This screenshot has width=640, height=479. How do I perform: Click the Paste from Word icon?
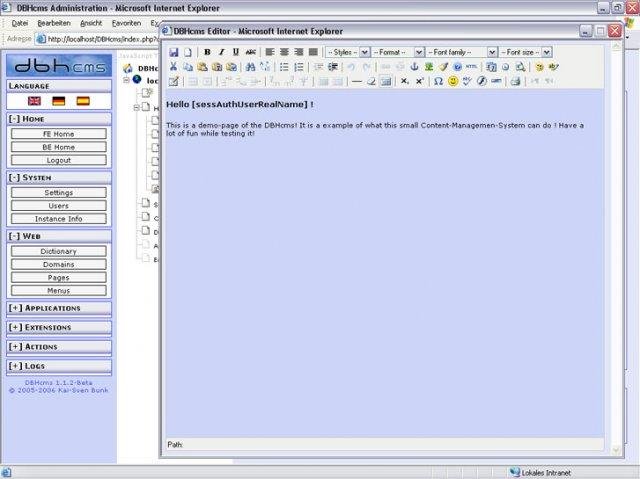pyautogui.click(x=231, y=67)
